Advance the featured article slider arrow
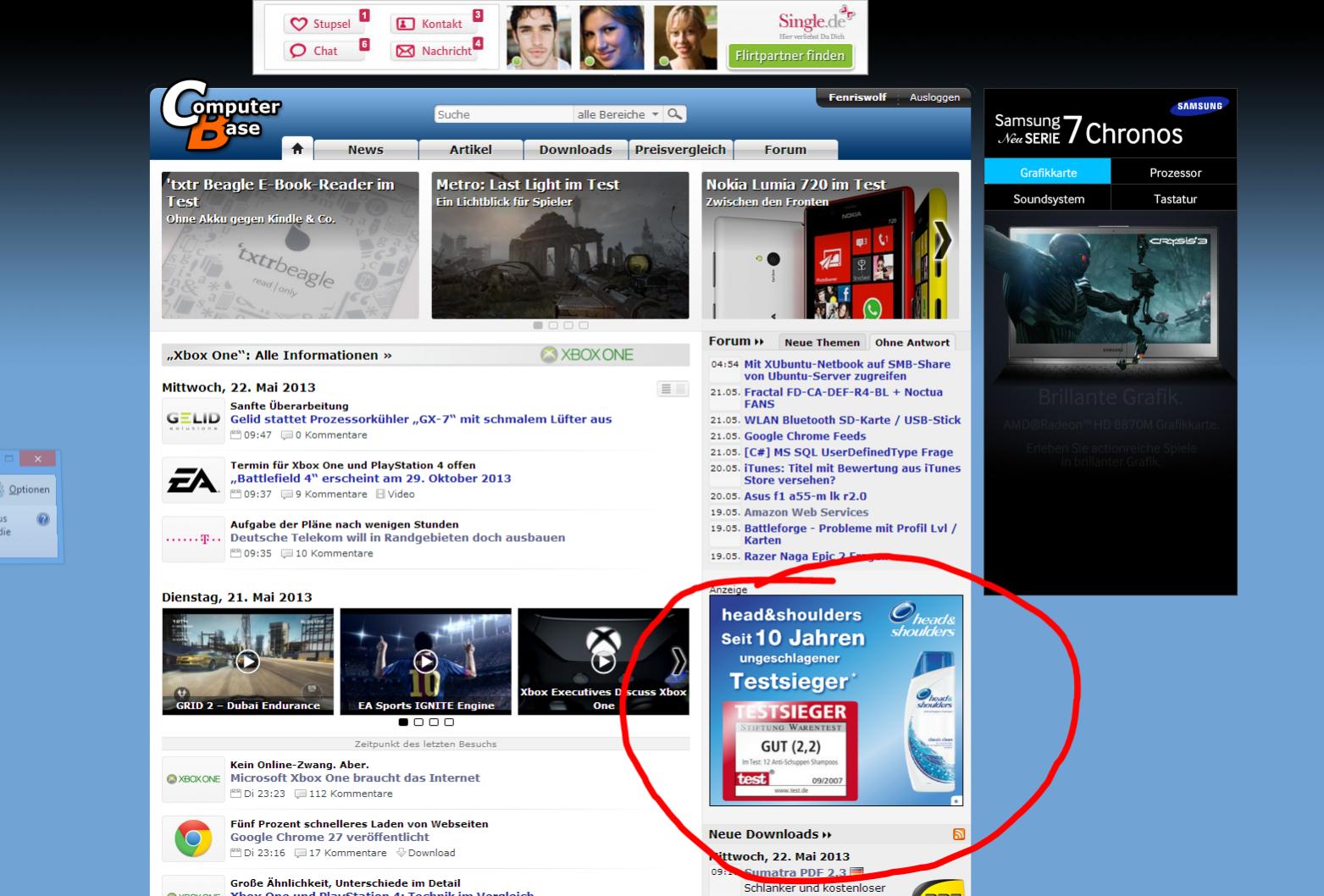This screenshot has height=896, width=1324. (x=942, y=242)
